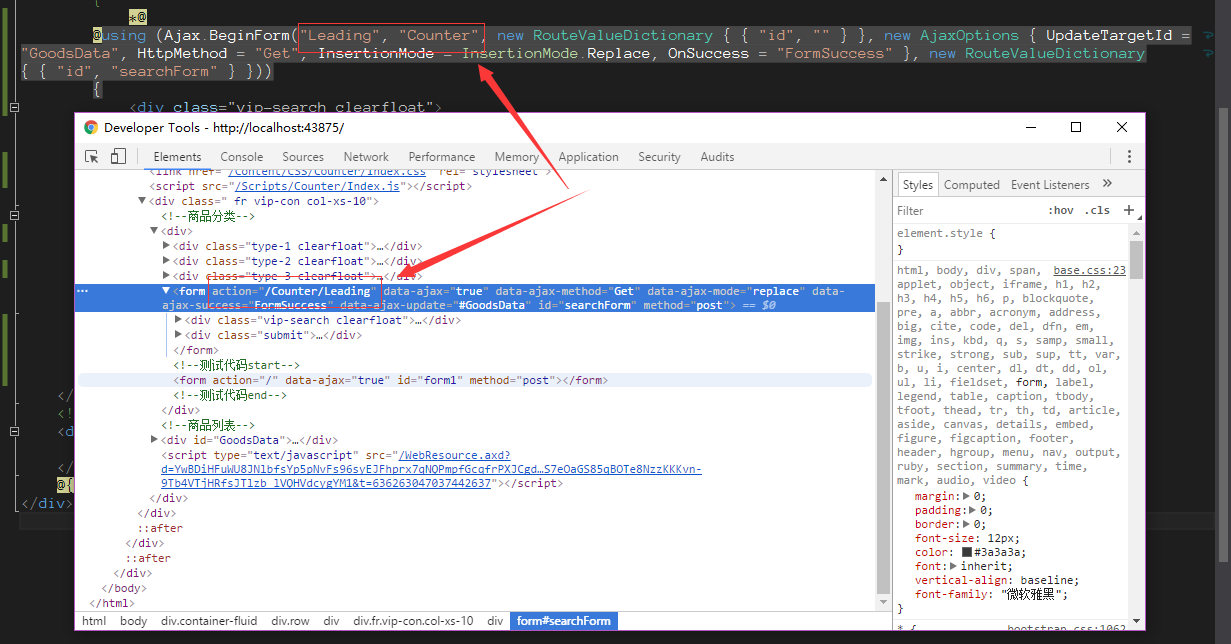Go to the Network tab
The width and height of the screenshot is (1231, 644).
point(366,157)
